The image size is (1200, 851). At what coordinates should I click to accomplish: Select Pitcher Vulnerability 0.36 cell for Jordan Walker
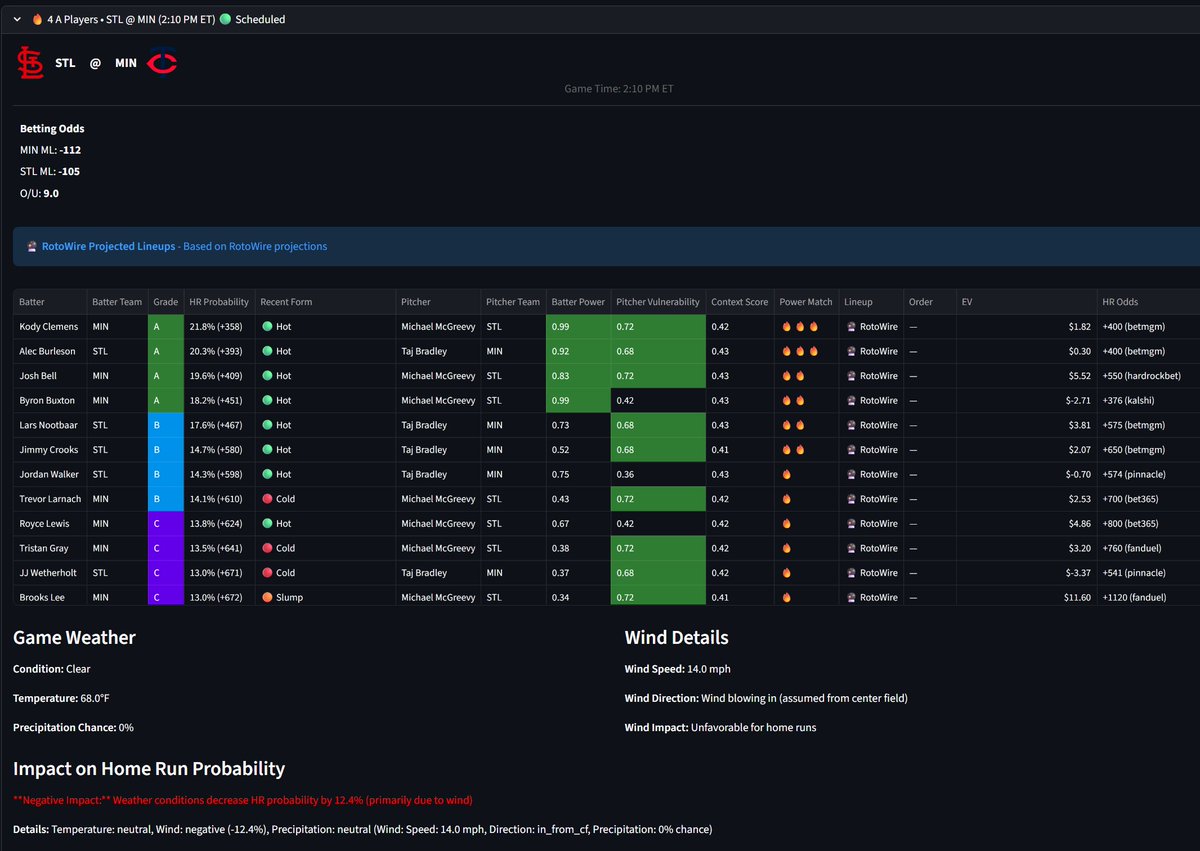[658, 474]
